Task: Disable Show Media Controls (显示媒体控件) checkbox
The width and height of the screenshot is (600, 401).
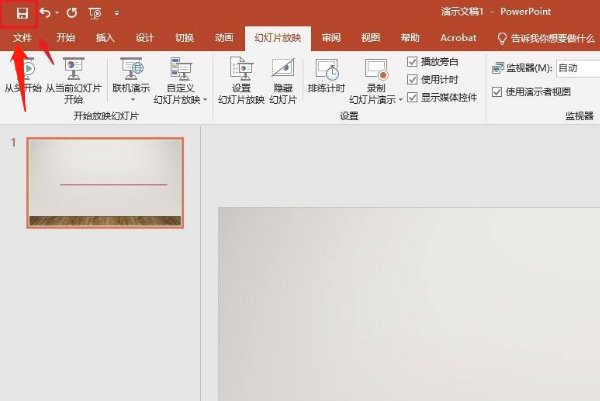Action: (413, 96)
